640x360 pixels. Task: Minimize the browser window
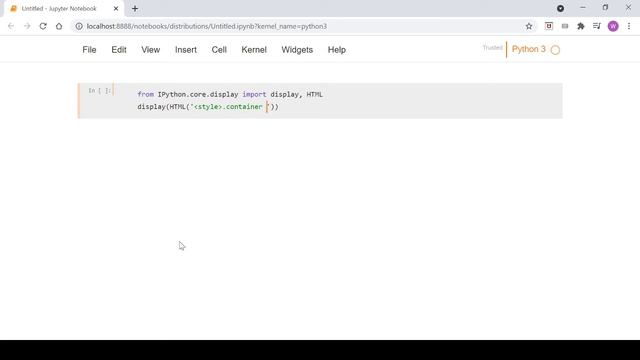tap(583, 8)
